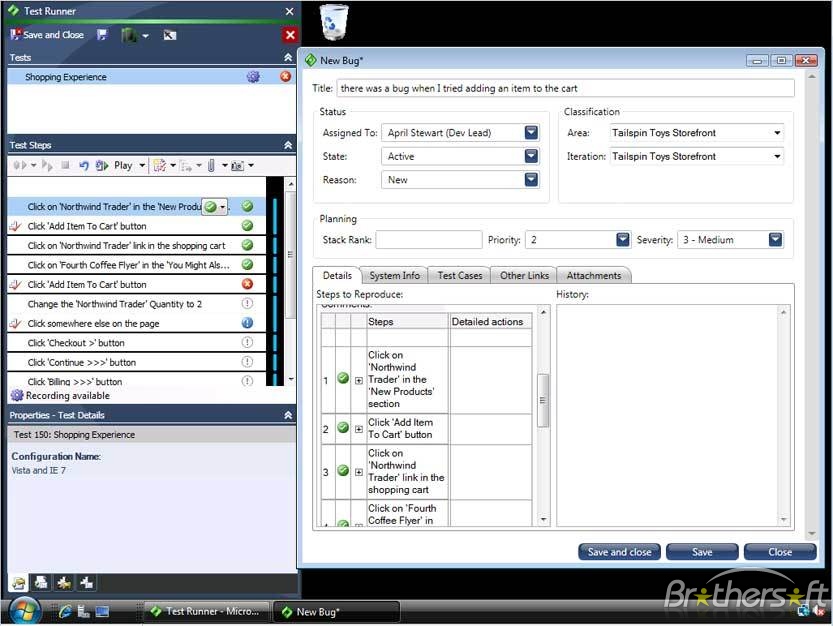Open the Windows Start orb

tap(24, 611)
